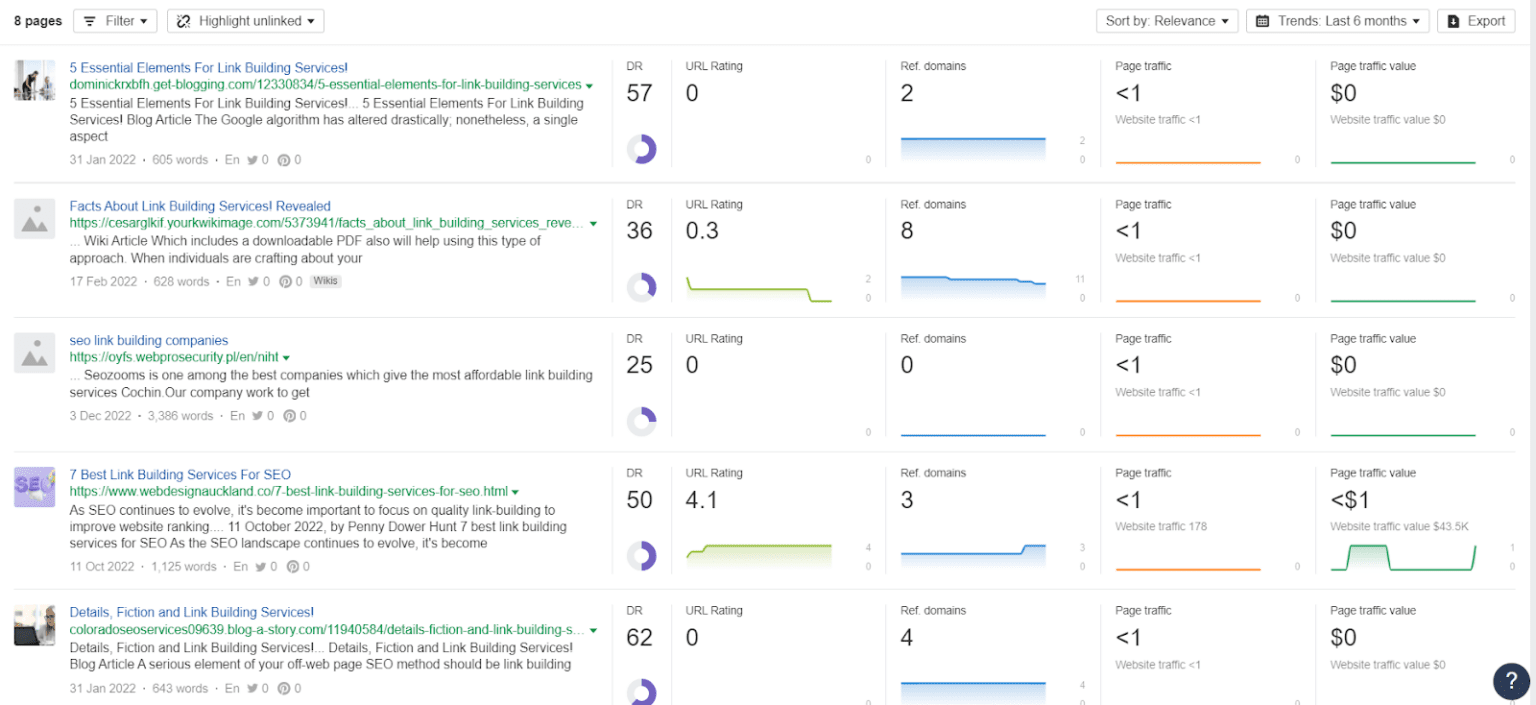Click the Export document icon
Viewport: 1536px width, 705px height.
[x=1453, y=20]
